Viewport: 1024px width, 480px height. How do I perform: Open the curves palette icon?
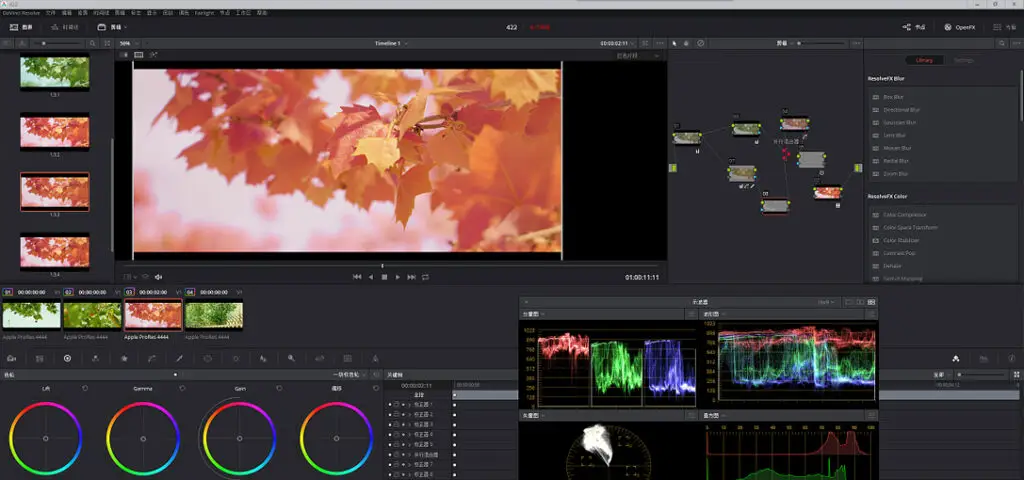(151, 358)
